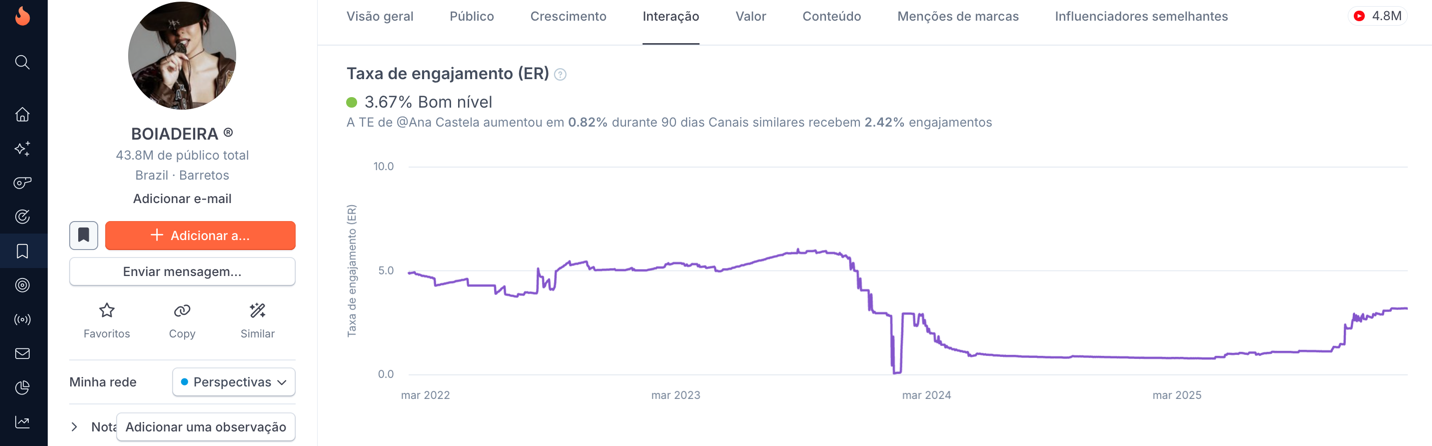
Task: Go to home via sidebar house icon
Action: click(x=22, y=114)
